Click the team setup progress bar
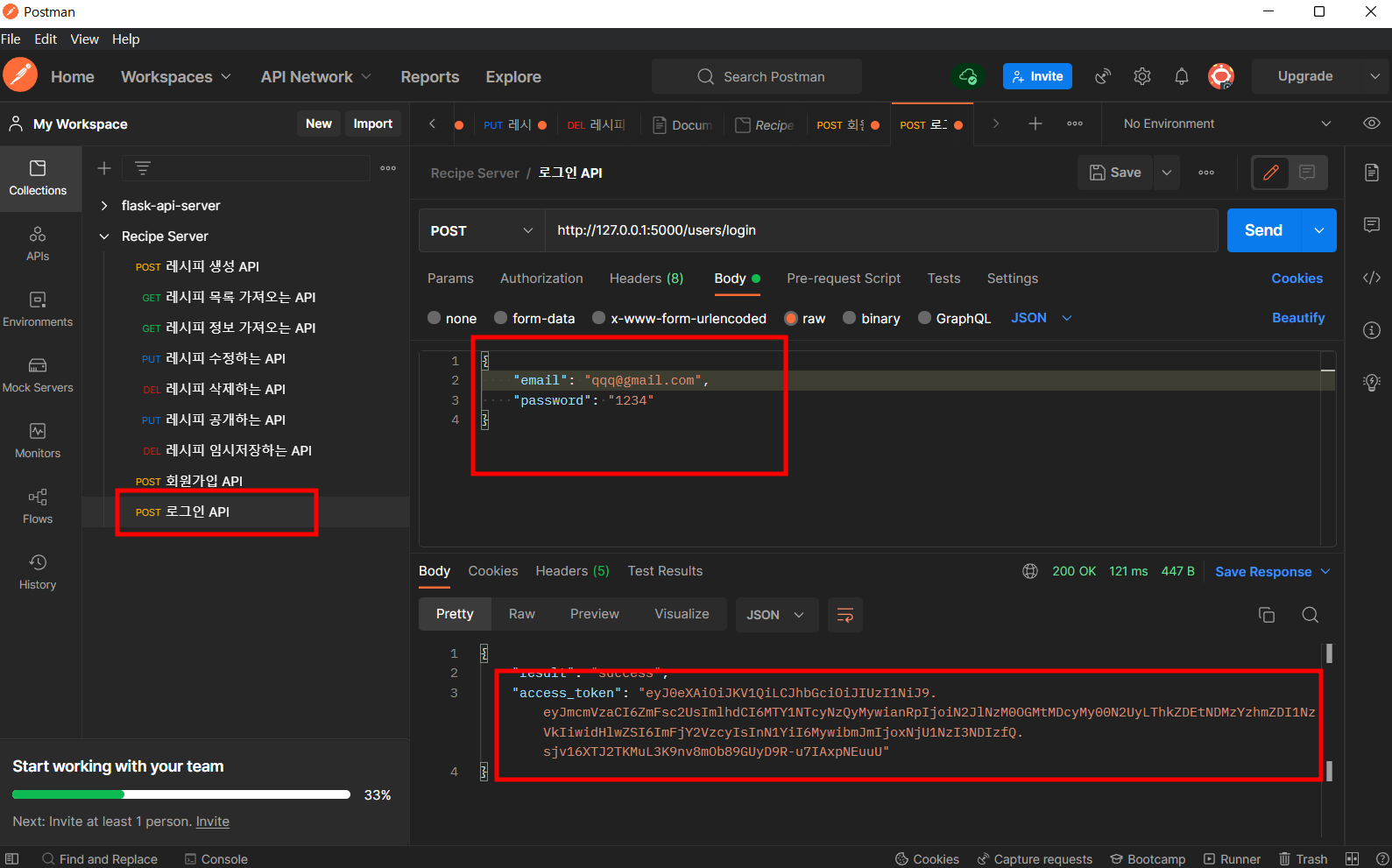Screen dimensions: 1392x868 click(181, 794)
